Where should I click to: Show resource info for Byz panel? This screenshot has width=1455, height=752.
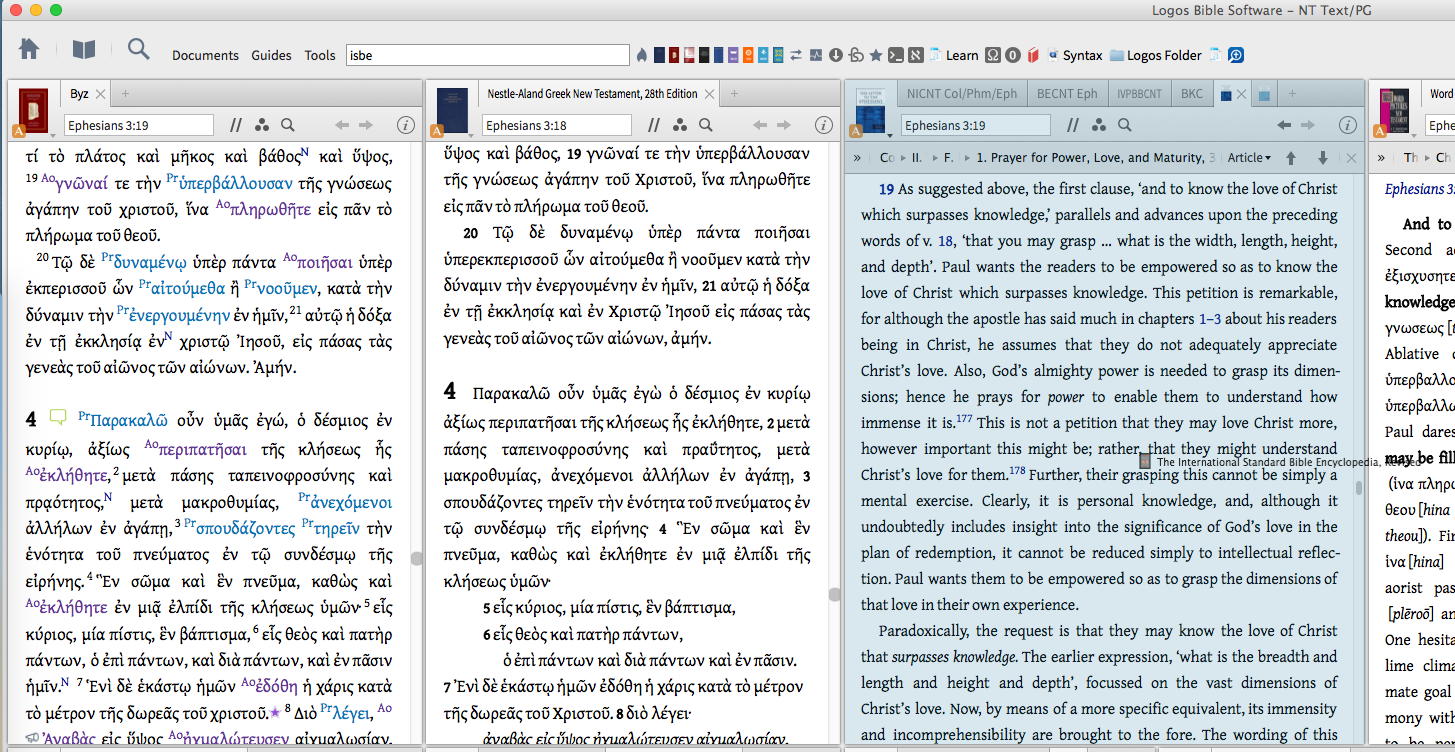tap(405, 125)
